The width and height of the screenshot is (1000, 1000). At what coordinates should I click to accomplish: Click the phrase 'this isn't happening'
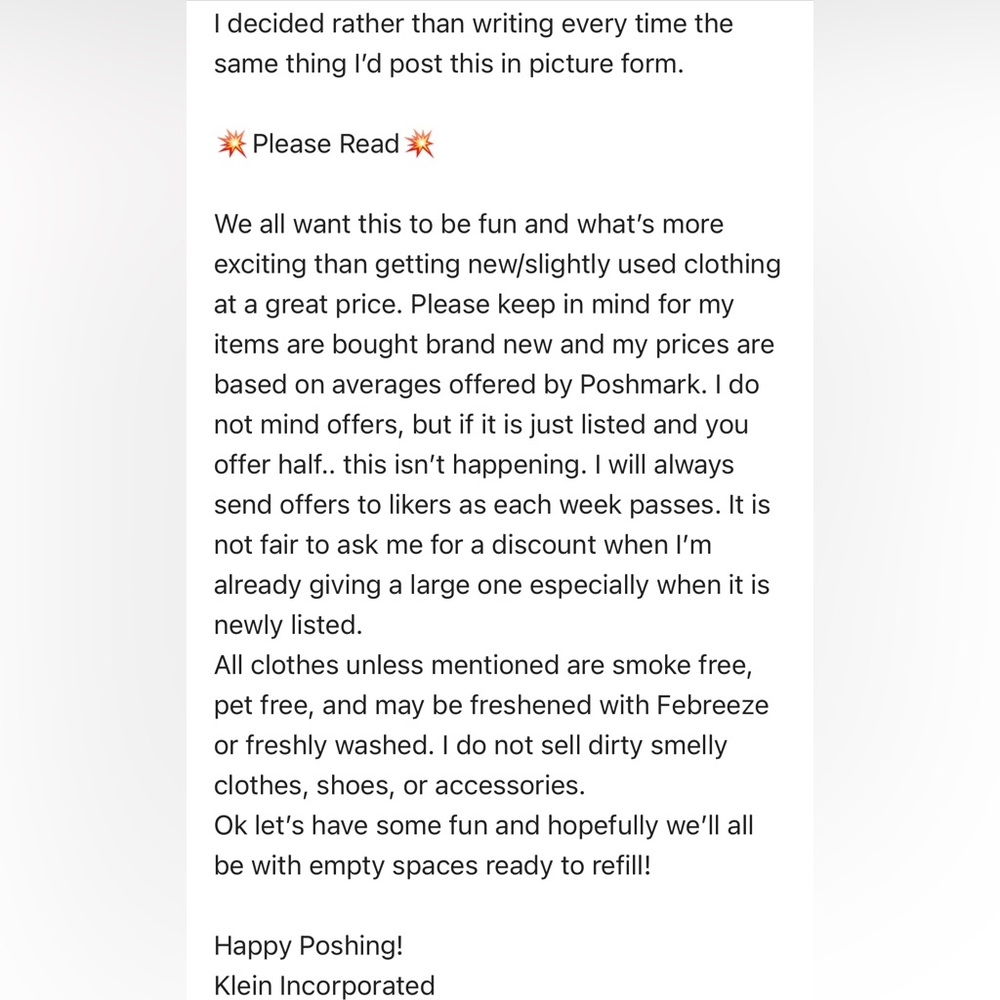pyautogui.click(x=464, y=465)
